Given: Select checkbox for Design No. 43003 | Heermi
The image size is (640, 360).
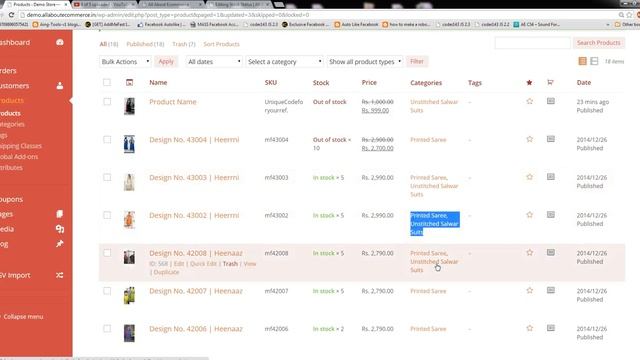Looking at the screenshot, I should click(107, 177).
